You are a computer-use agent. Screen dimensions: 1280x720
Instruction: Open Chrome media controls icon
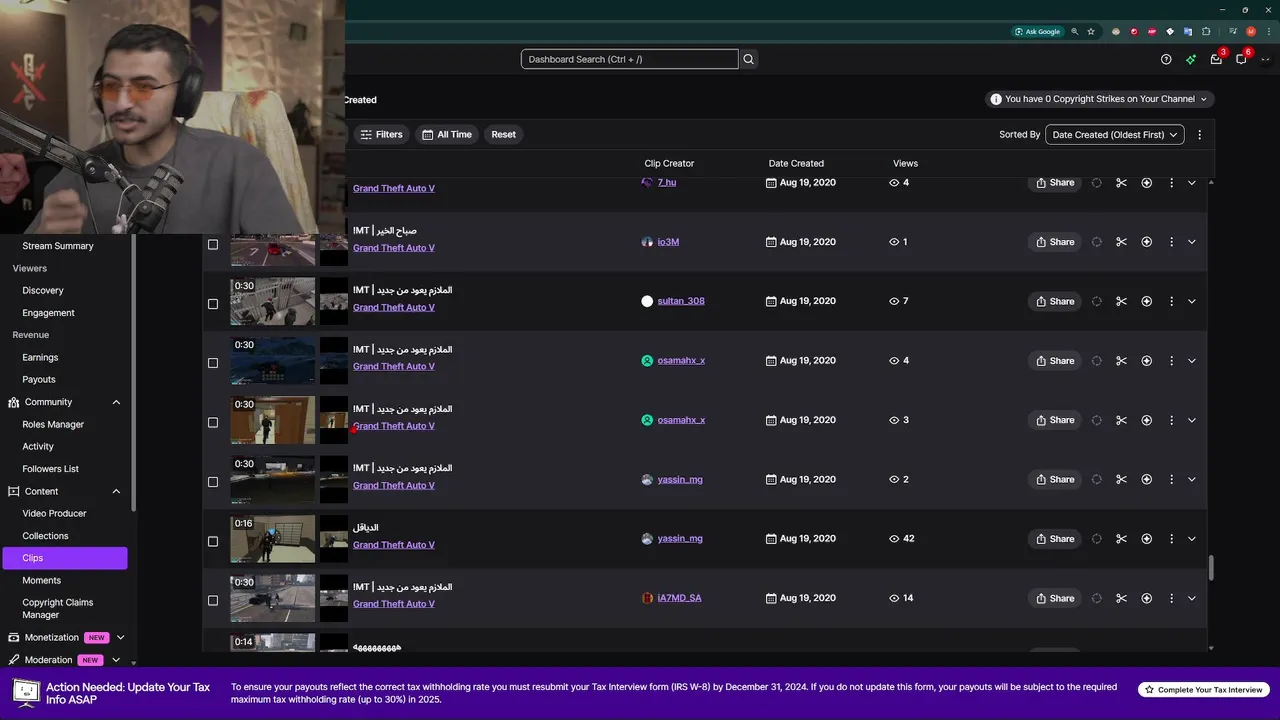(1232, 31)
